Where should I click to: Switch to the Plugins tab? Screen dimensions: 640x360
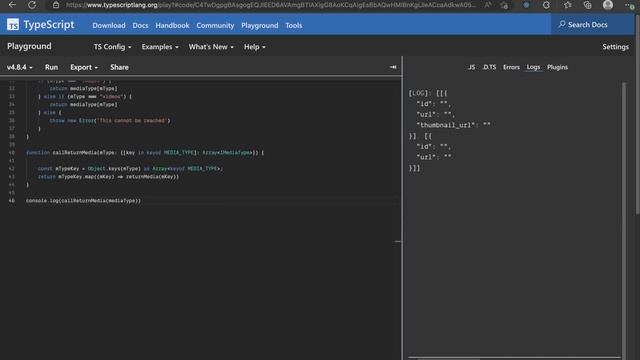557,67
